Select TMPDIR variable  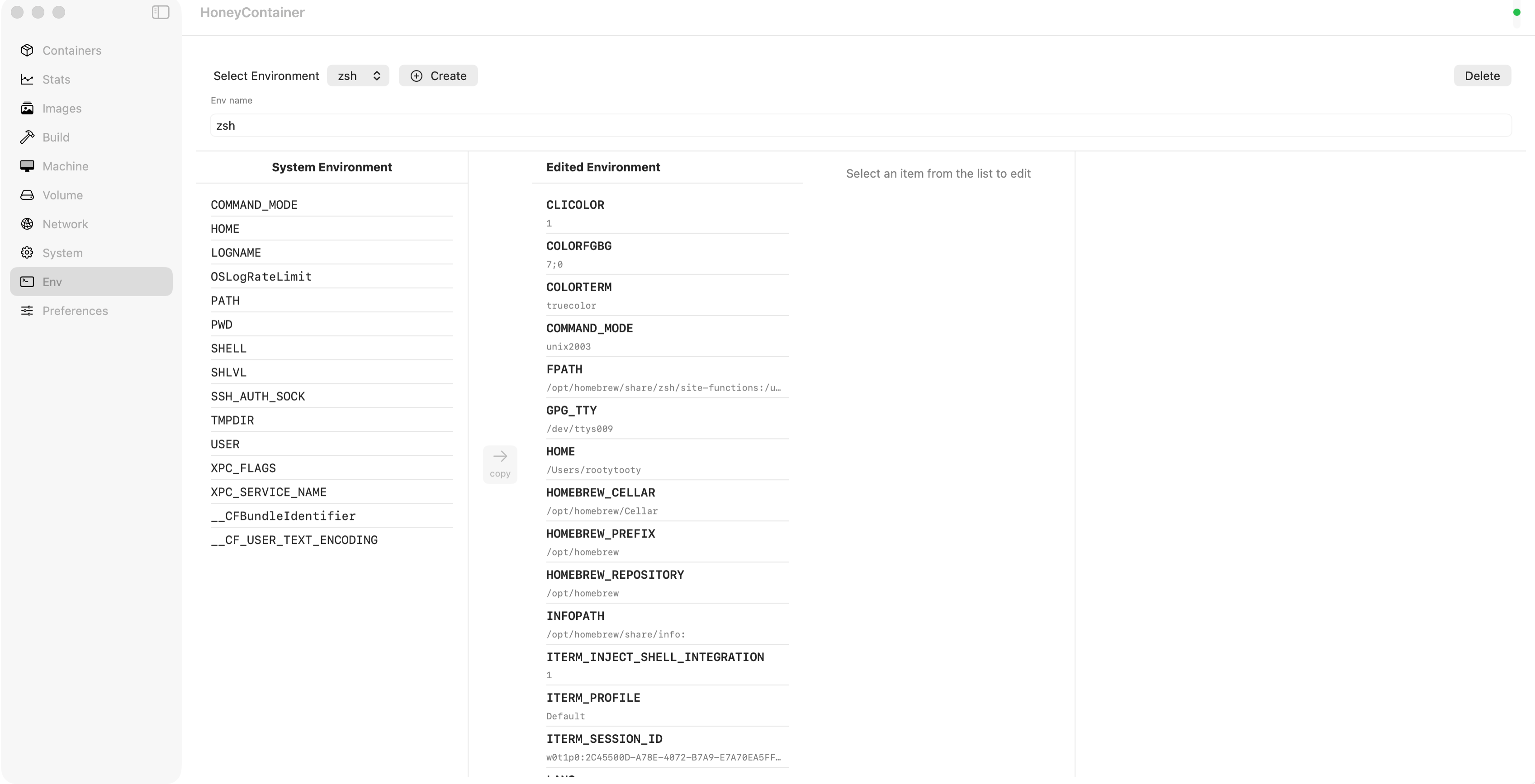coord(332,420)
